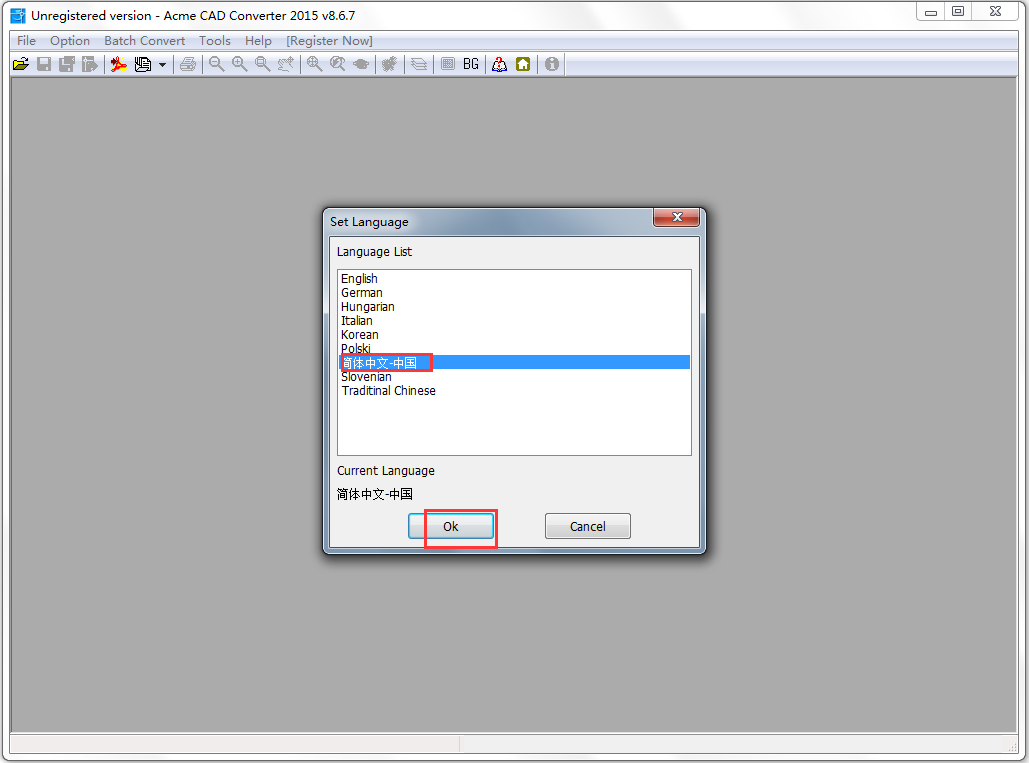Cancel the Set Language dialog

click(x=587, y=526)
